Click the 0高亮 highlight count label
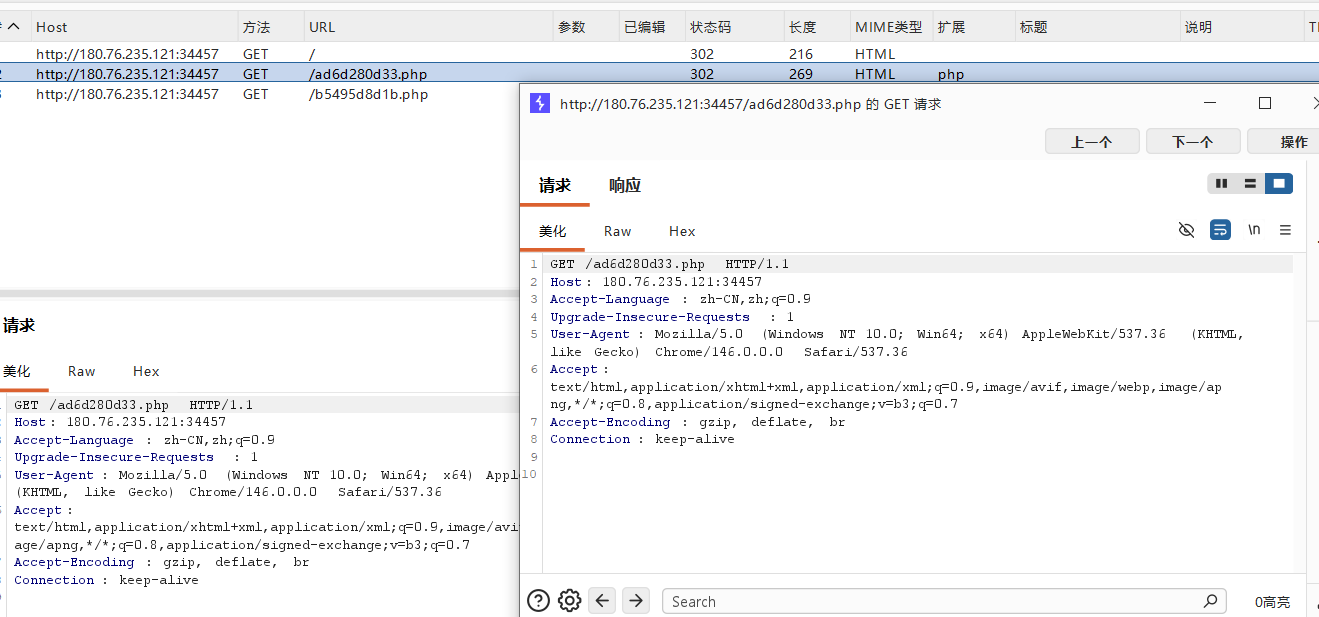Screen dimensions: 1319x617 tap(1272, 602)
